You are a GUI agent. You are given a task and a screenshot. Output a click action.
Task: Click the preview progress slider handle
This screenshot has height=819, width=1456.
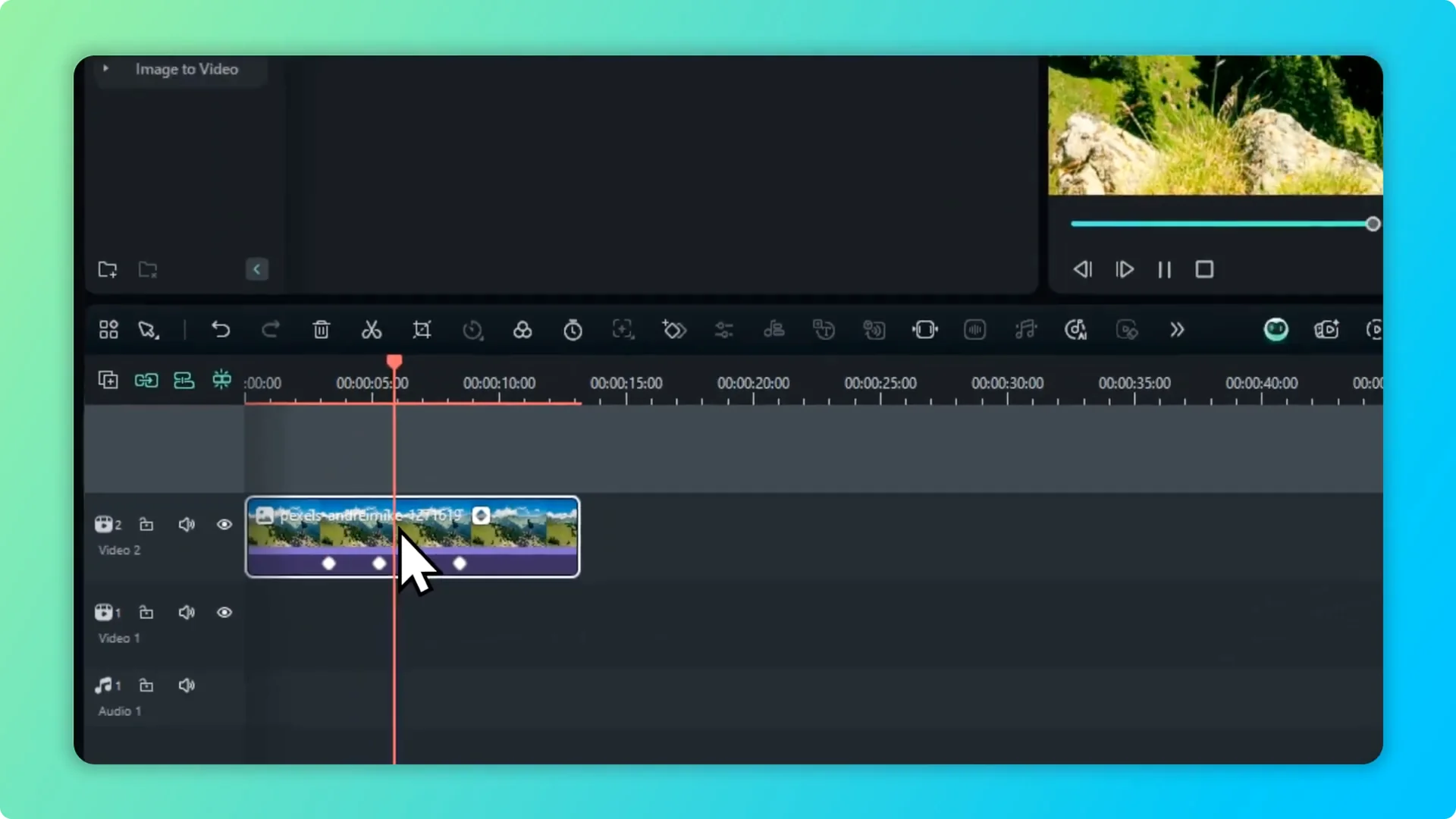point(1373,224)
